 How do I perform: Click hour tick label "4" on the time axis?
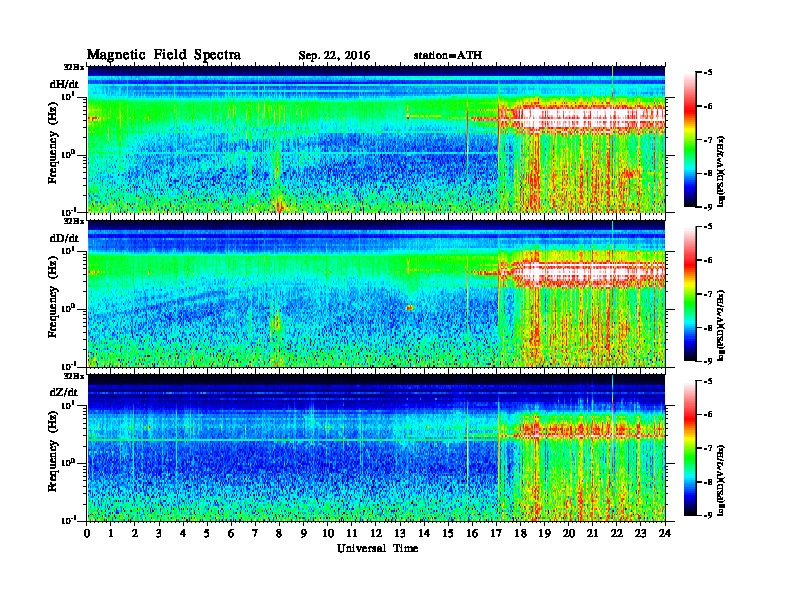tap(183, 533)
